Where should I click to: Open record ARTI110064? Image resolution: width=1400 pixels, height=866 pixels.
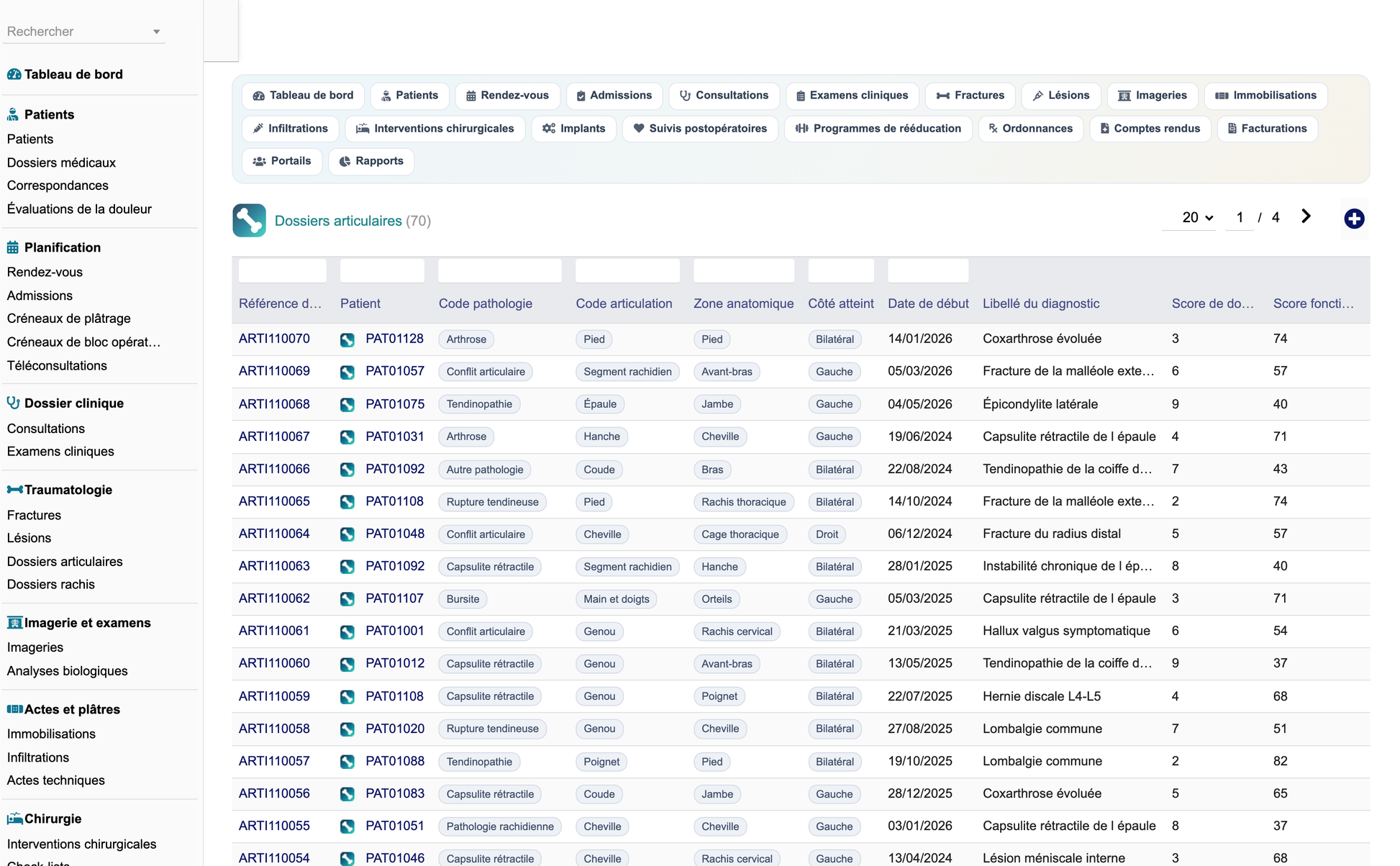pyautogui.click(x=274, y=534)
